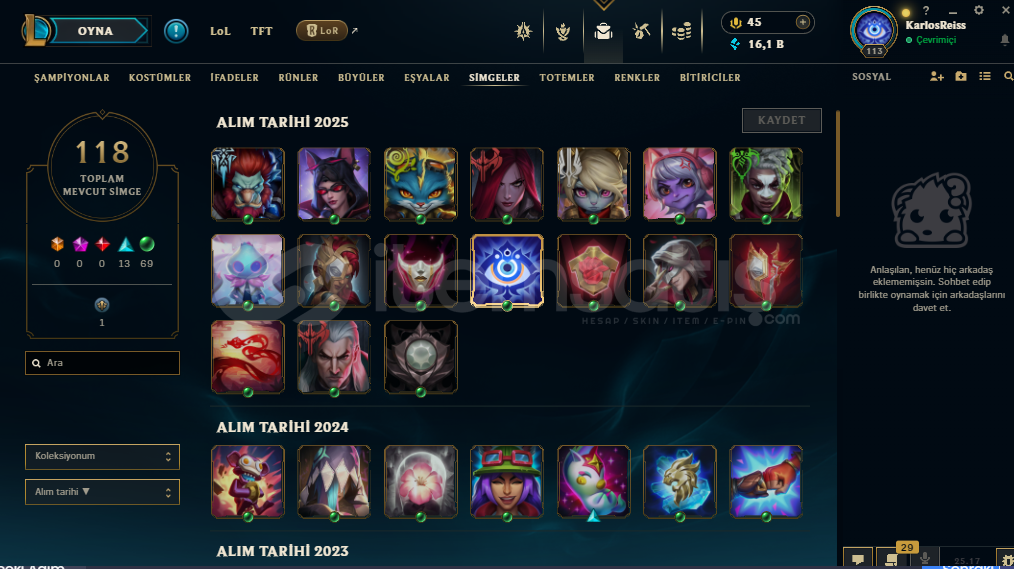Filter by cyan triangle rarity icon
The image size is (1014, 569).
click(x=125, y=244)
